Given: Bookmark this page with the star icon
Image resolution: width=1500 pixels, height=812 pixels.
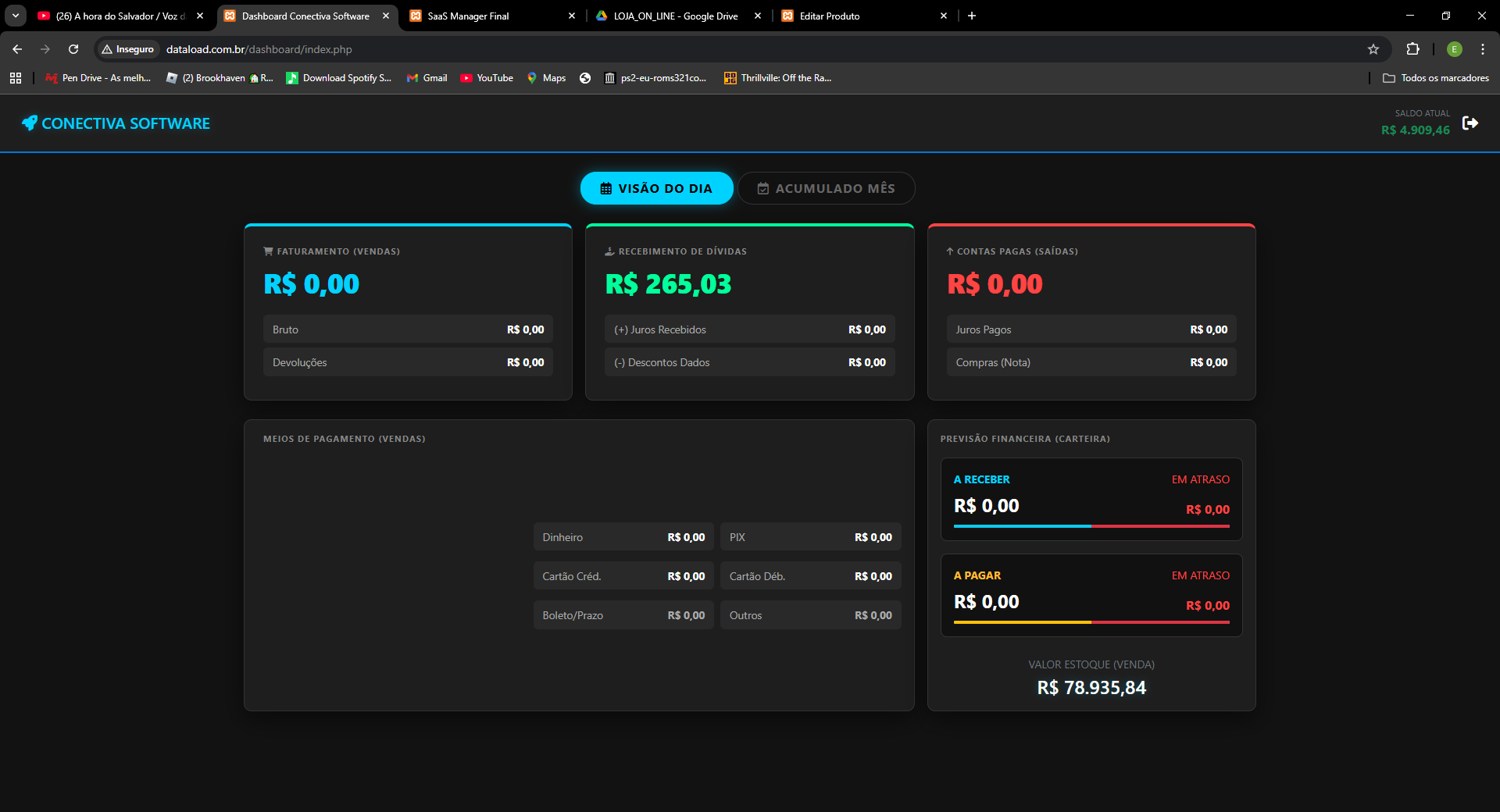Looking at the screenshot, I should (x=1373, y=49).
